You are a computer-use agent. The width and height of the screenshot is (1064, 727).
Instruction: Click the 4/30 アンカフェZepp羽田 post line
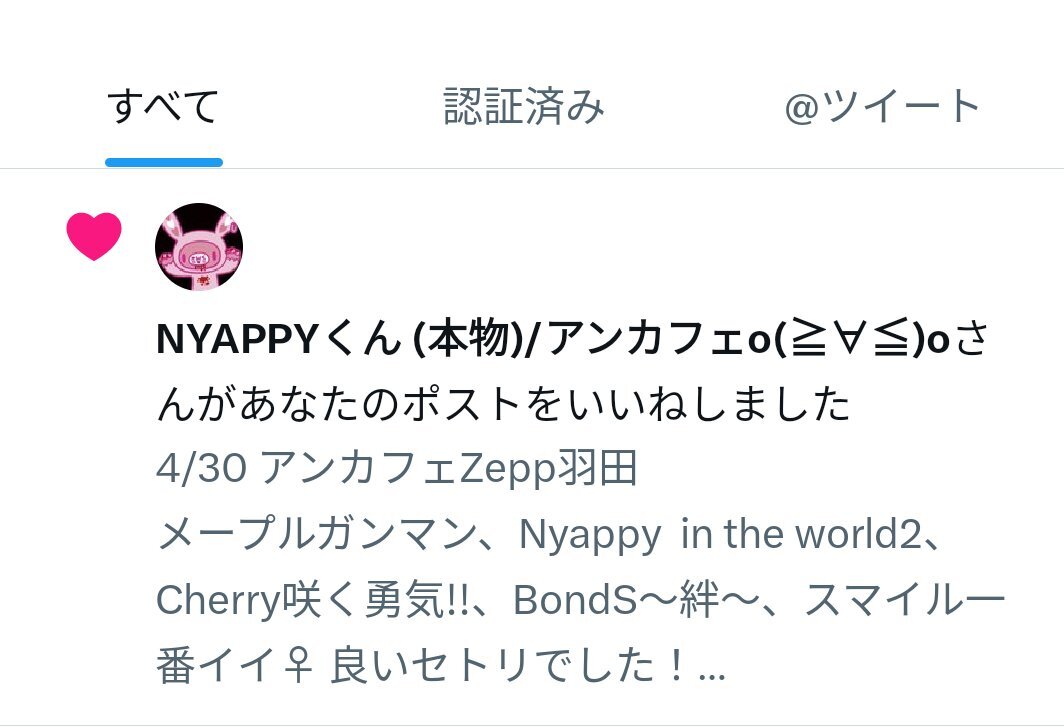(396, 468)
